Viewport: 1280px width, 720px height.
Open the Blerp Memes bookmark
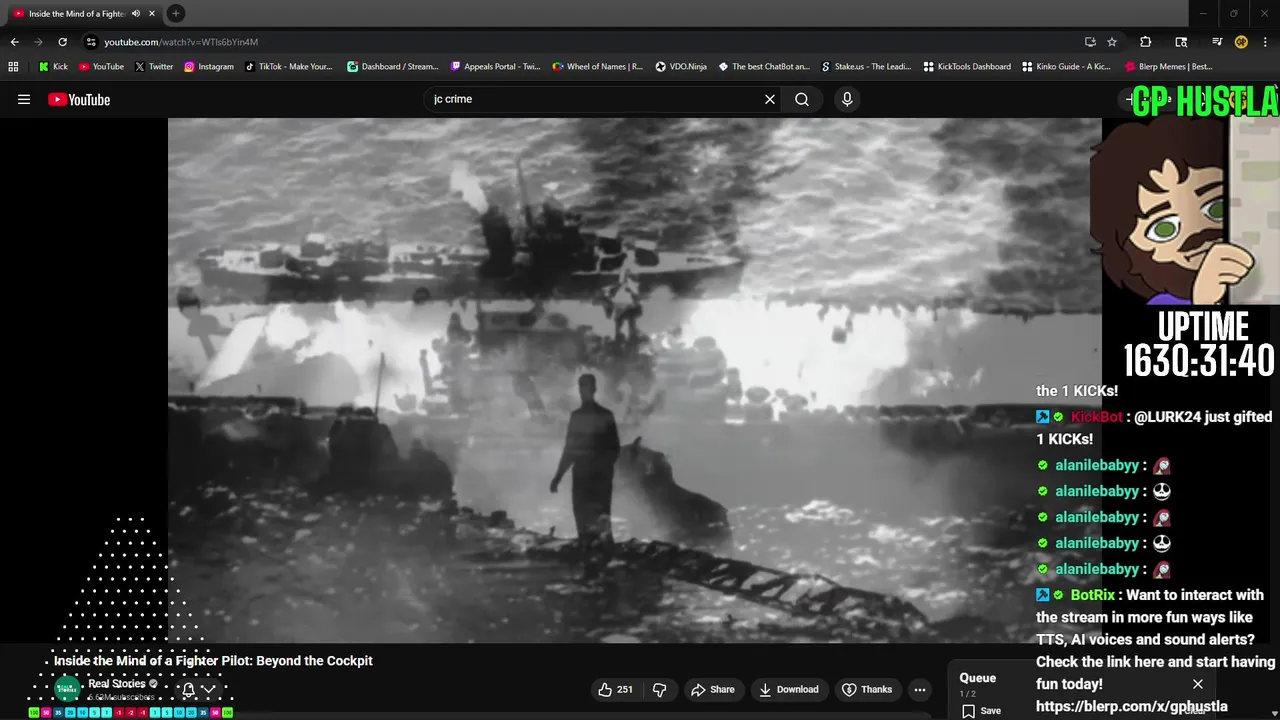click(x=1168, y=67)
